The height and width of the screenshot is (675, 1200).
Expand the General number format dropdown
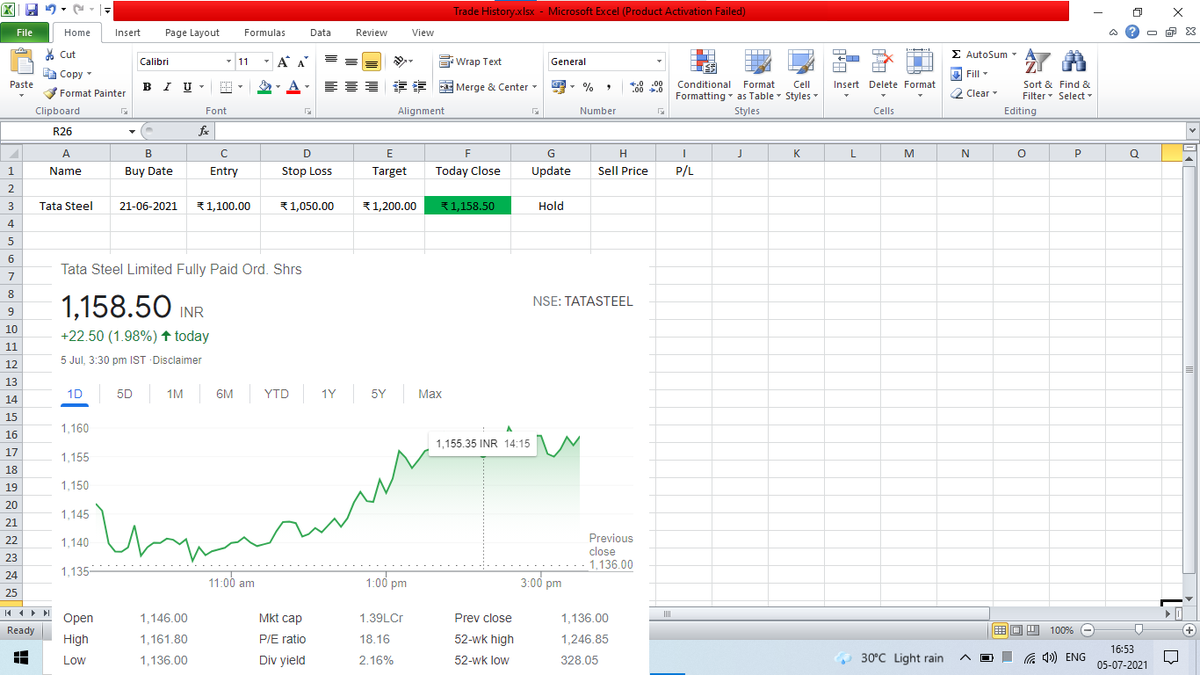pos(659,61)
